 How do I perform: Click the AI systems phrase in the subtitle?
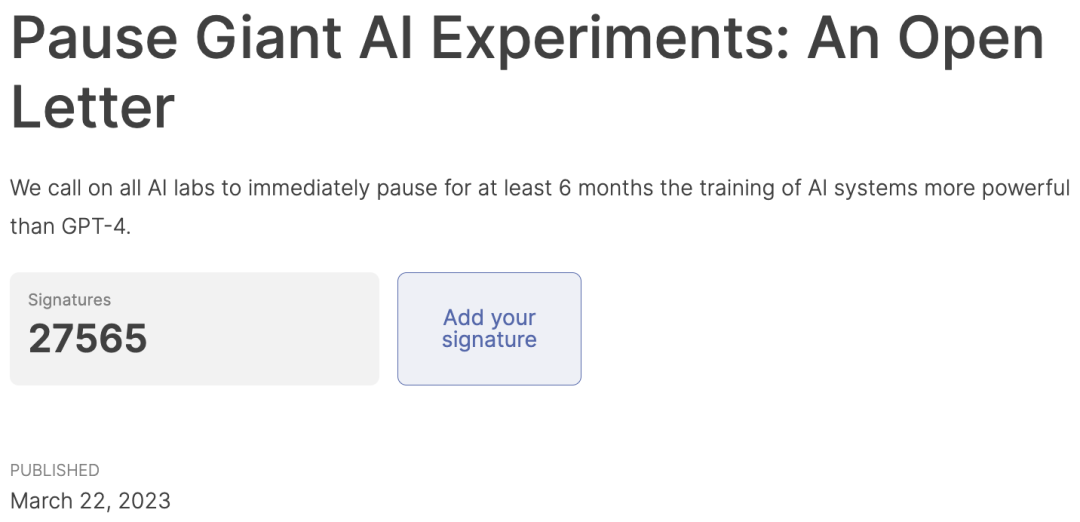click(863, 189)
